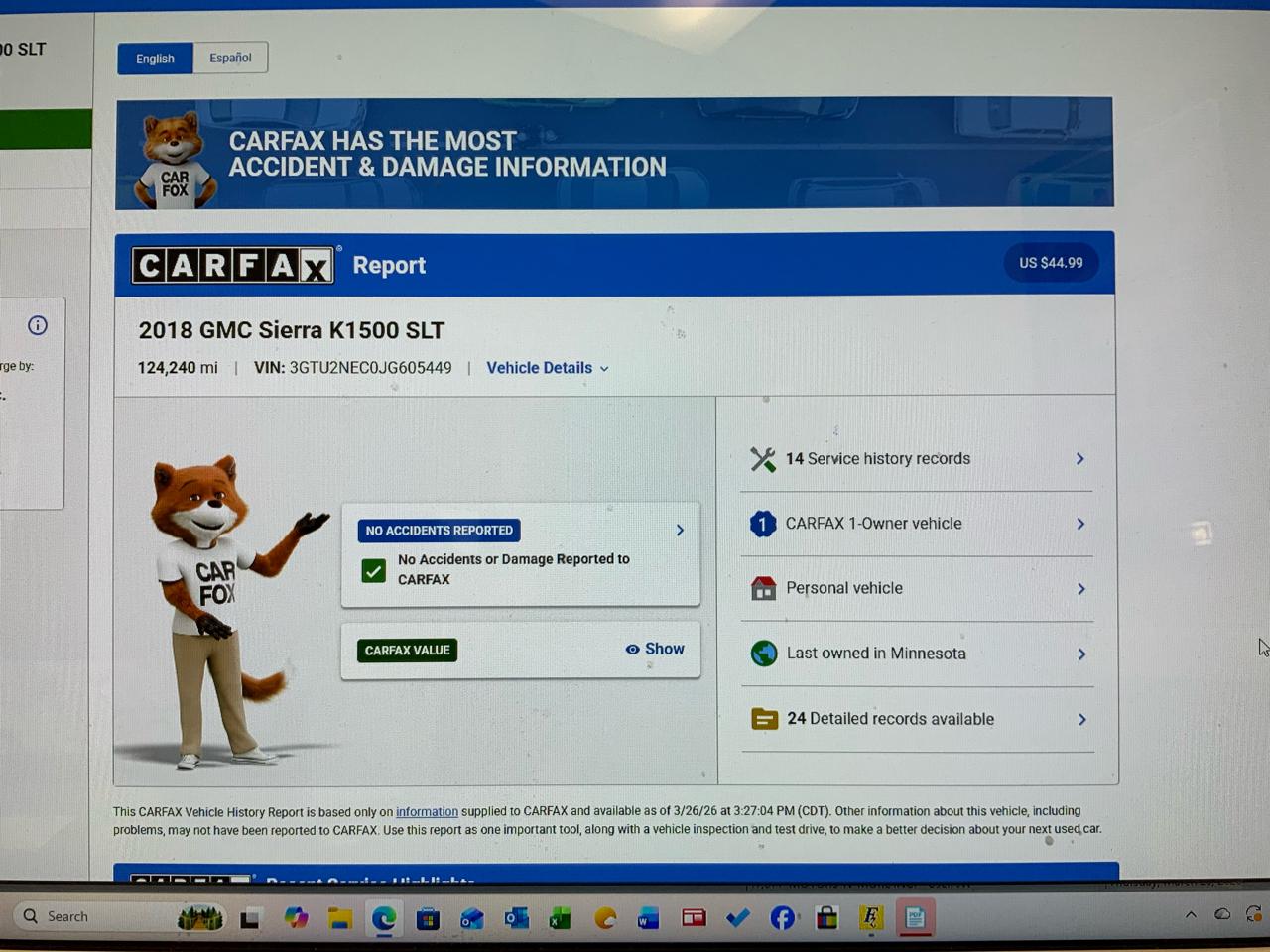Click the CARFAX Value green label
This screenshot has height=952, width=1270.
tap(407, 651)
